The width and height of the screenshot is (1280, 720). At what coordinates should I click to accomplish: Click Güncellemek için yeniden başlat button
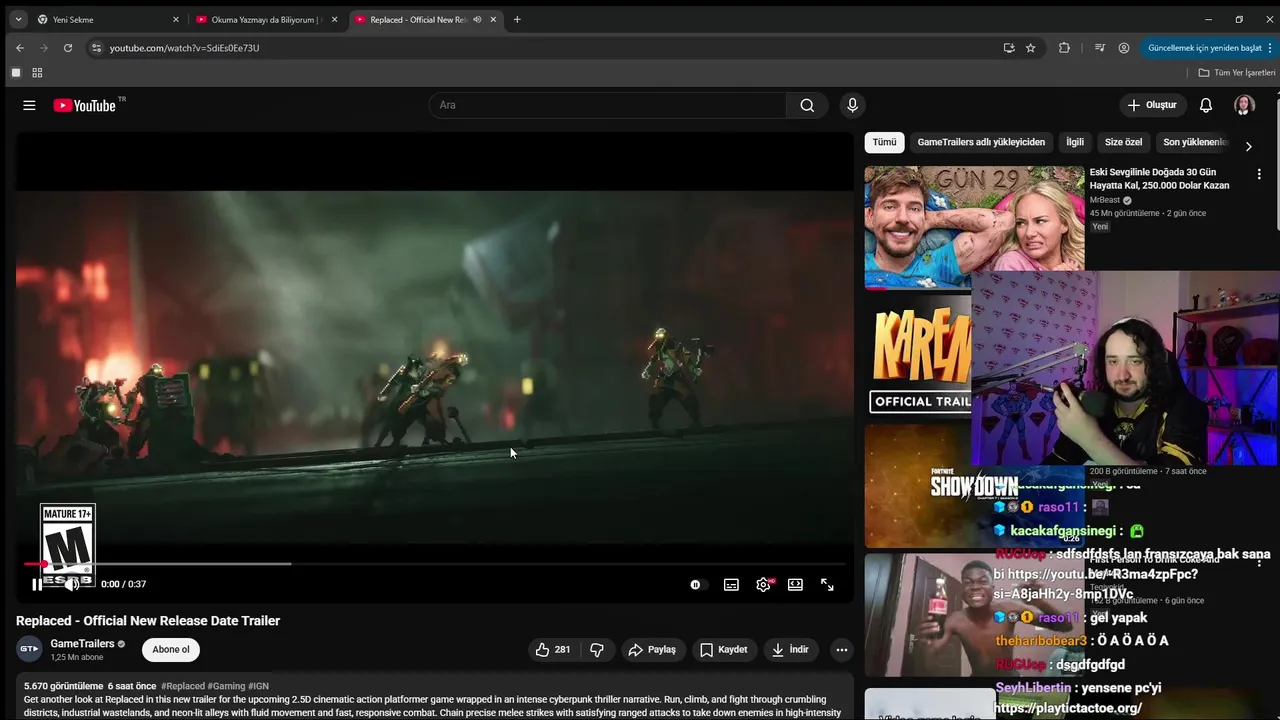coord(1208,48)
